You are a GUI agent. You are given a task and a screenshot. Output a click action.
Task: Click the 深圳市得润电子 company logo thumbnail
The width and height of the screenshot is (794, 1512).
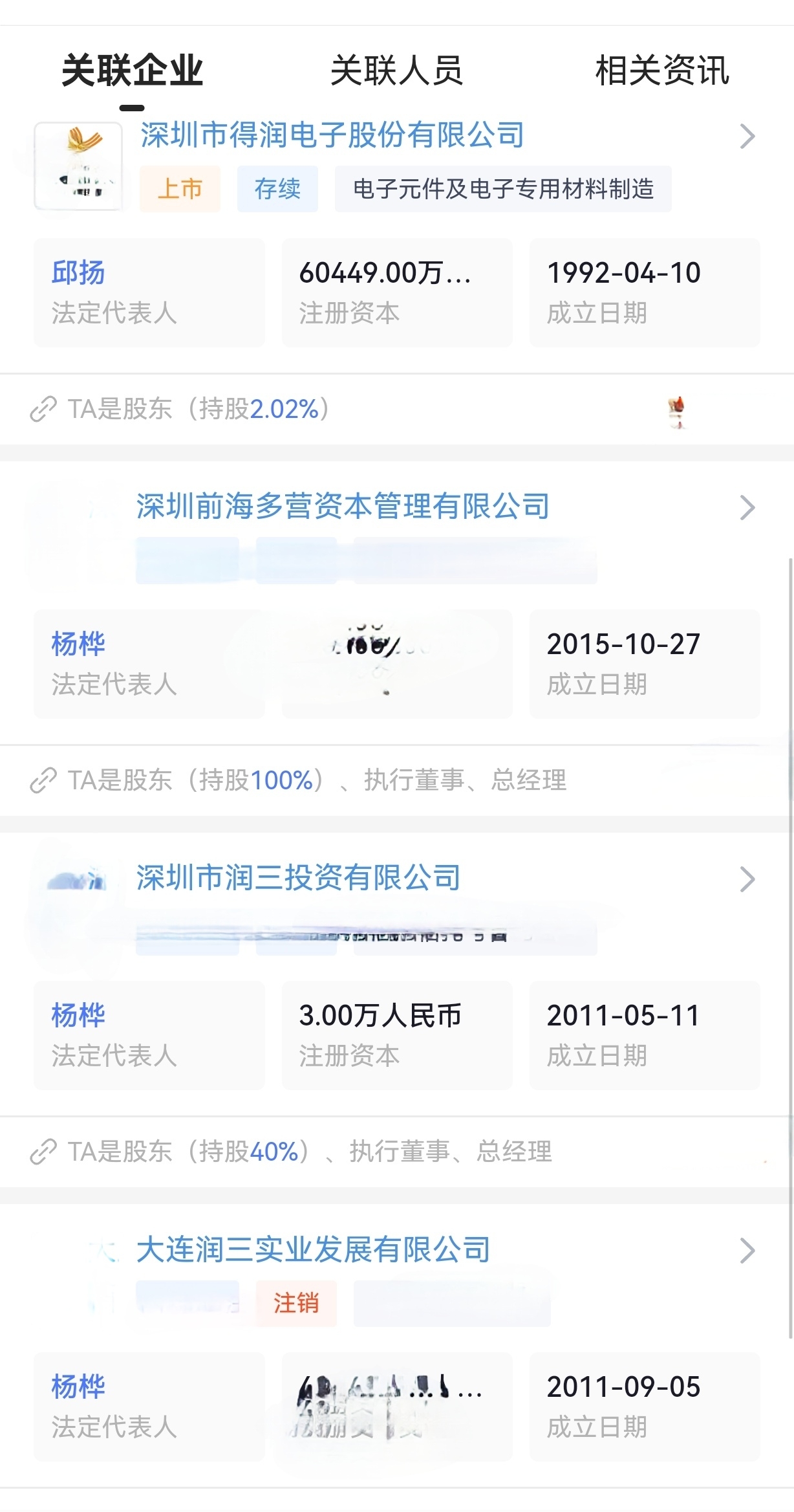tap(78, 166)
